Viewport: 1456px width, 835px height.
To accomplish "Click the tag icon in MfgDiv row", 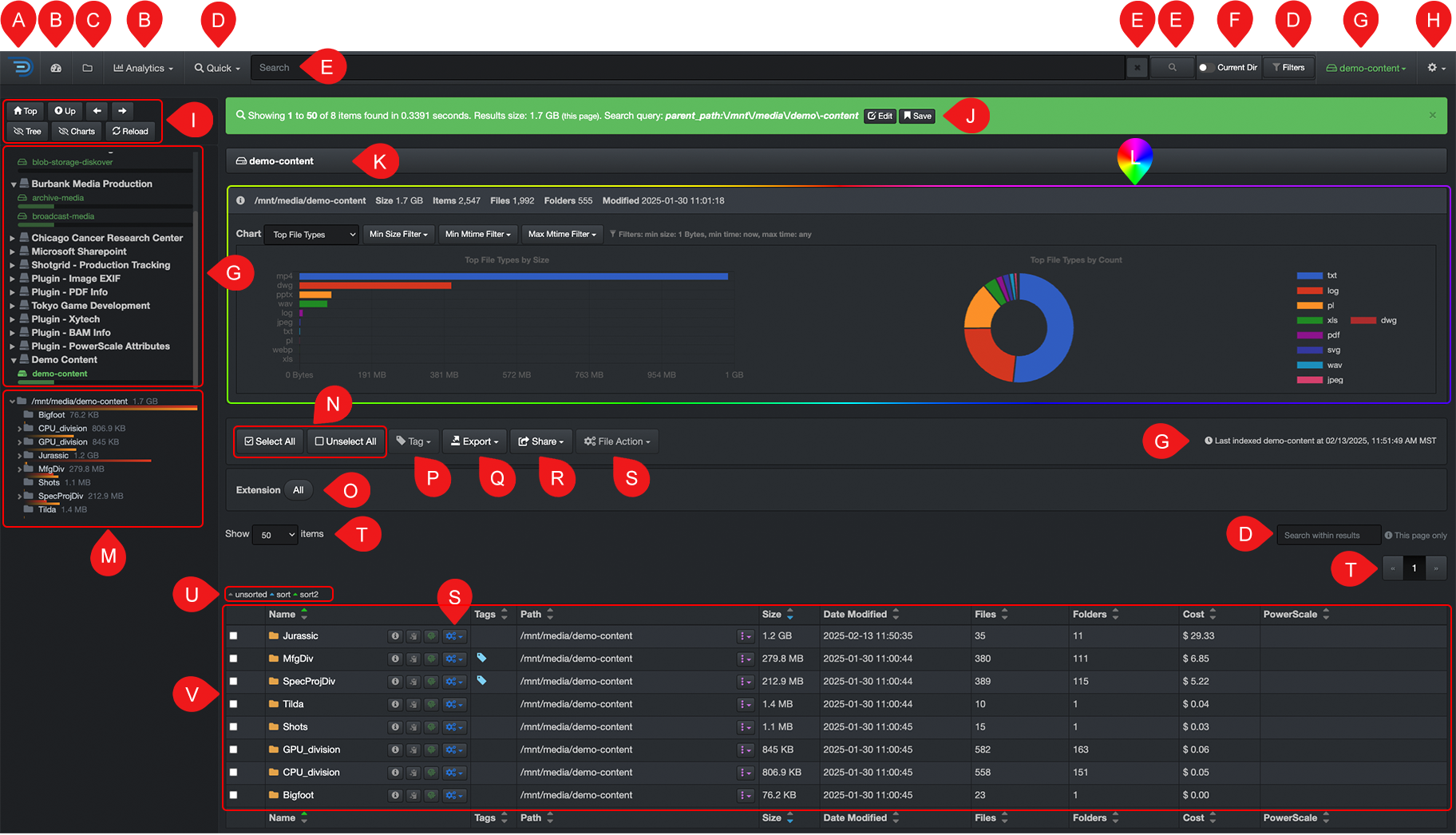I will click(x=481, y=658).
